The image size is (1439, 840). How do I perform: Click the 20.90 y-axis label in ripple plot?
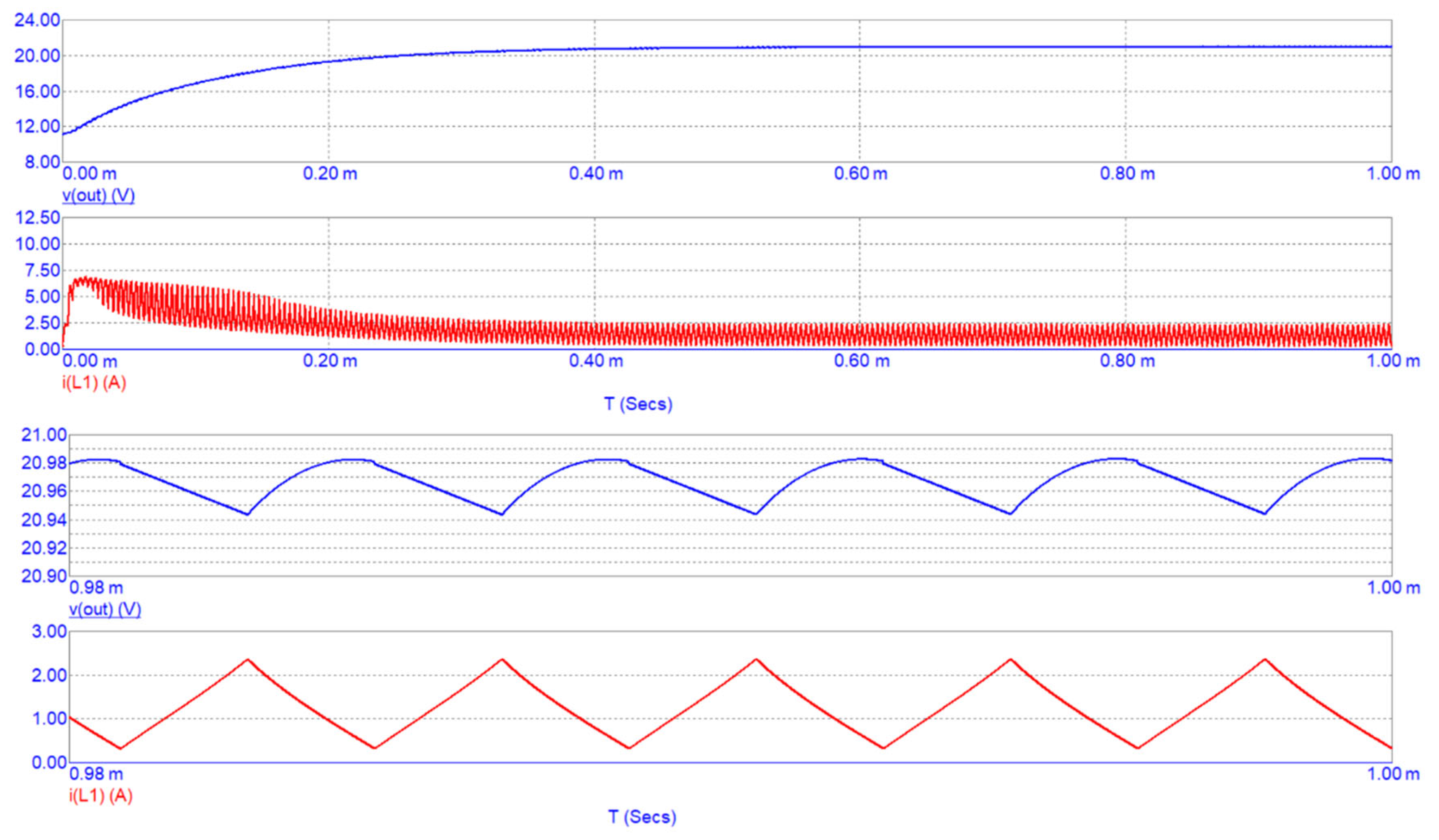click(x=44, y=576)
